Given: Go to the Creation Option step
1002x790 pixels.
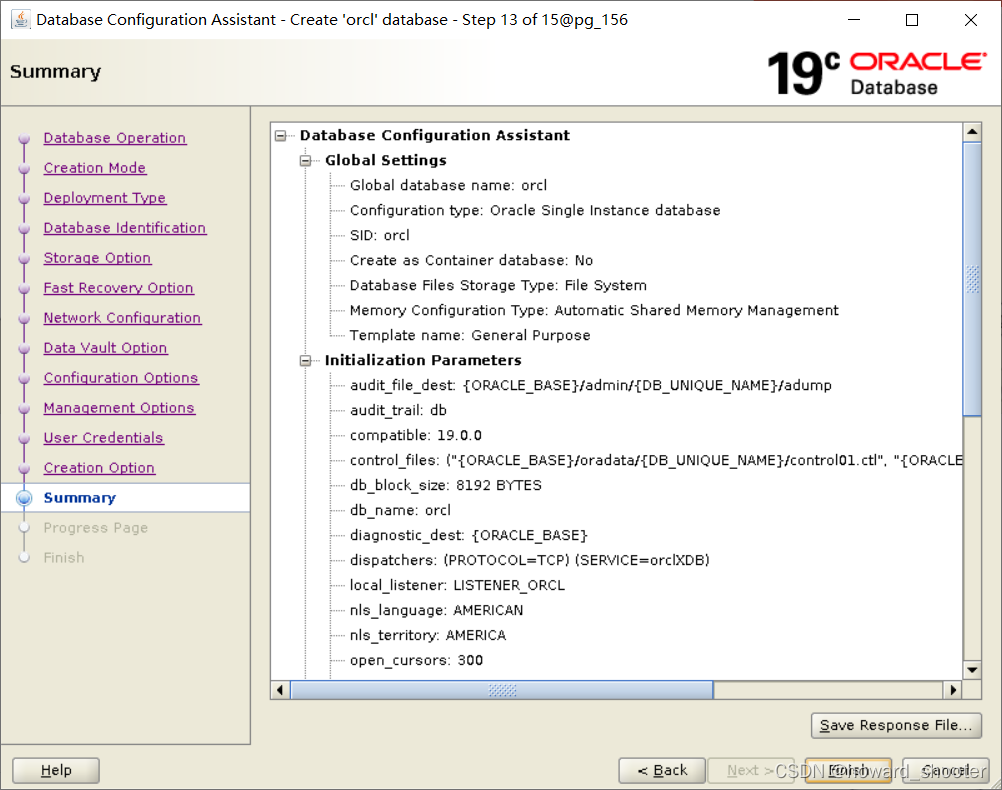Looking at the screenshot, I should (x=99, y=469).
